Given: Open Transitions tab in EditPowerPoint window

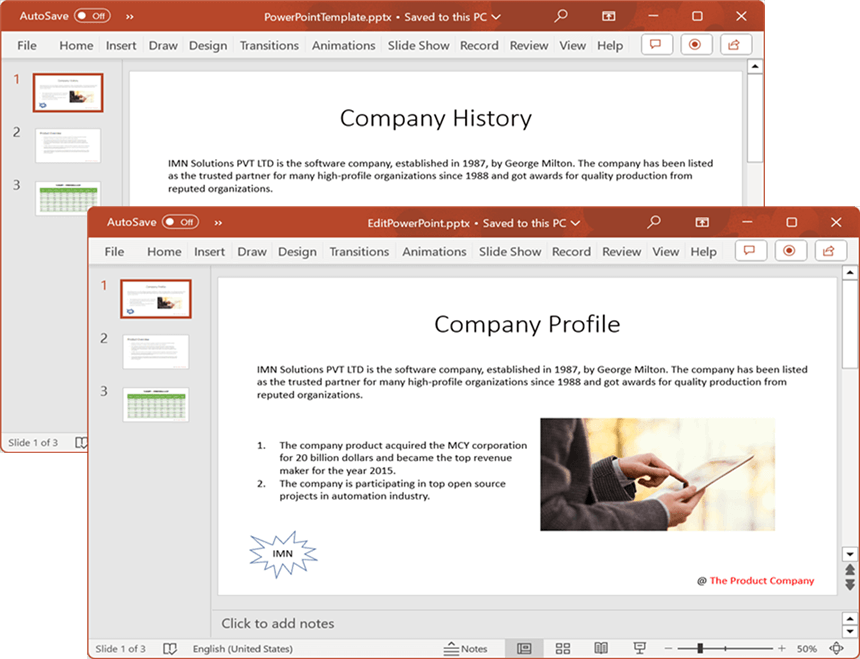Looking at the screenshot, I should click(359, 252).
